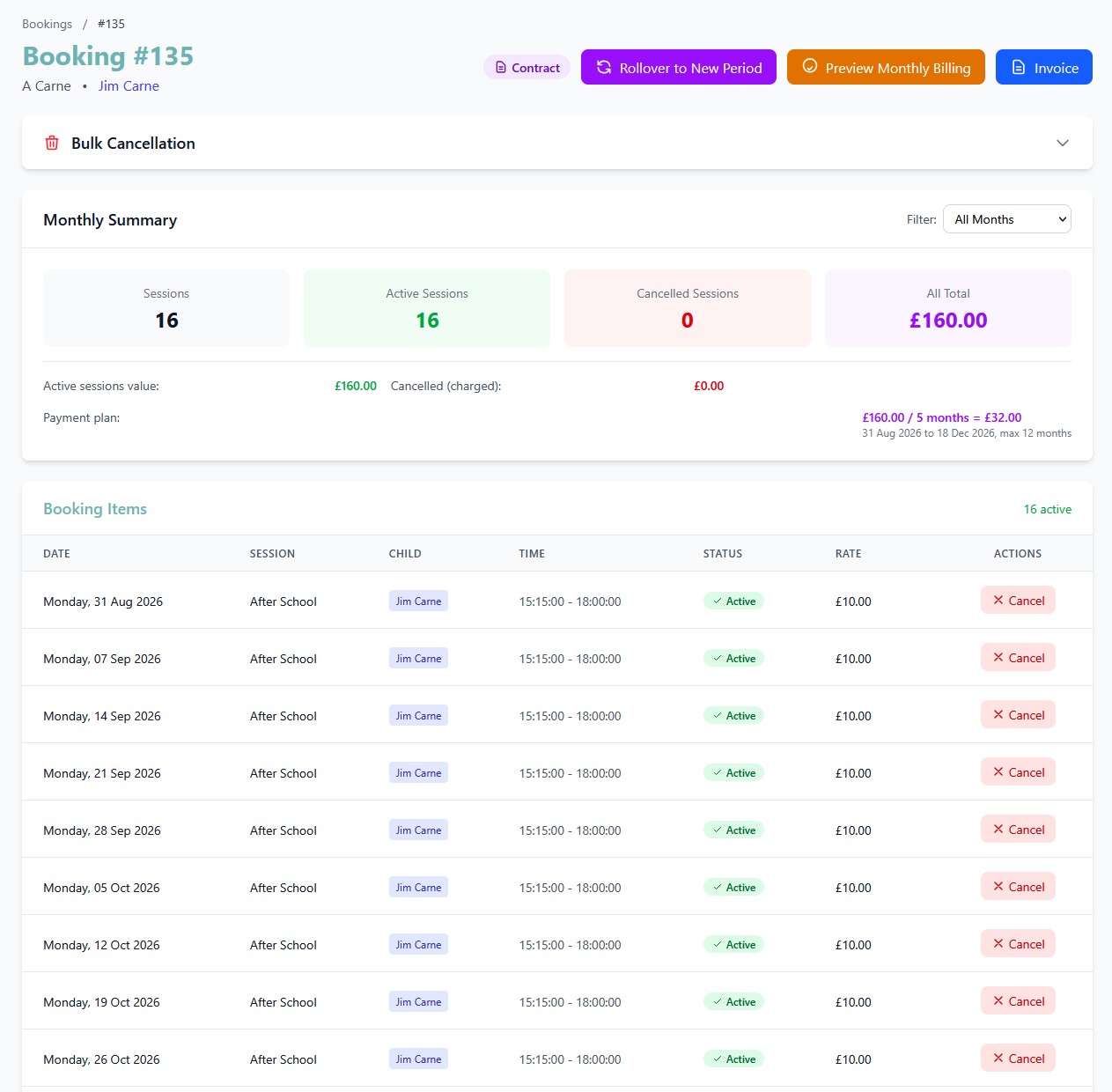Click the Sessions count card showing 16
This screenshot has height=1092, width=1112.
[x=166, y=308]
